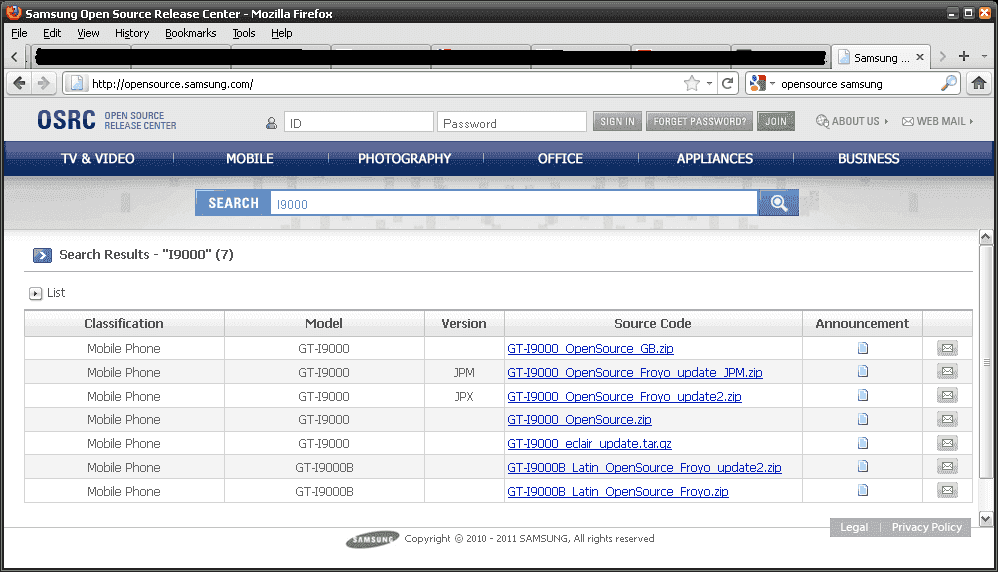Click the page scrollbar down arrow

click(x=985, y=519)
